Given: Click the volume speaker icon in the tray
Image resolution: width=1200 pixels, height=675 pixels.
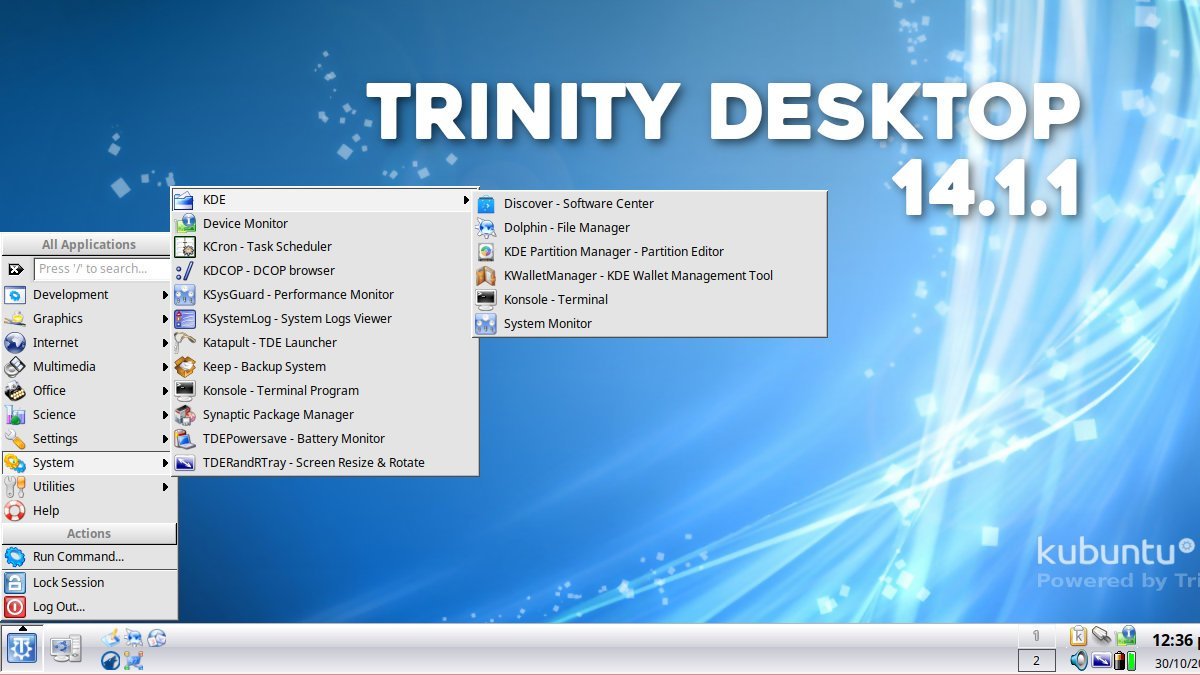Looking at the screenshot, I should 1079,660.
